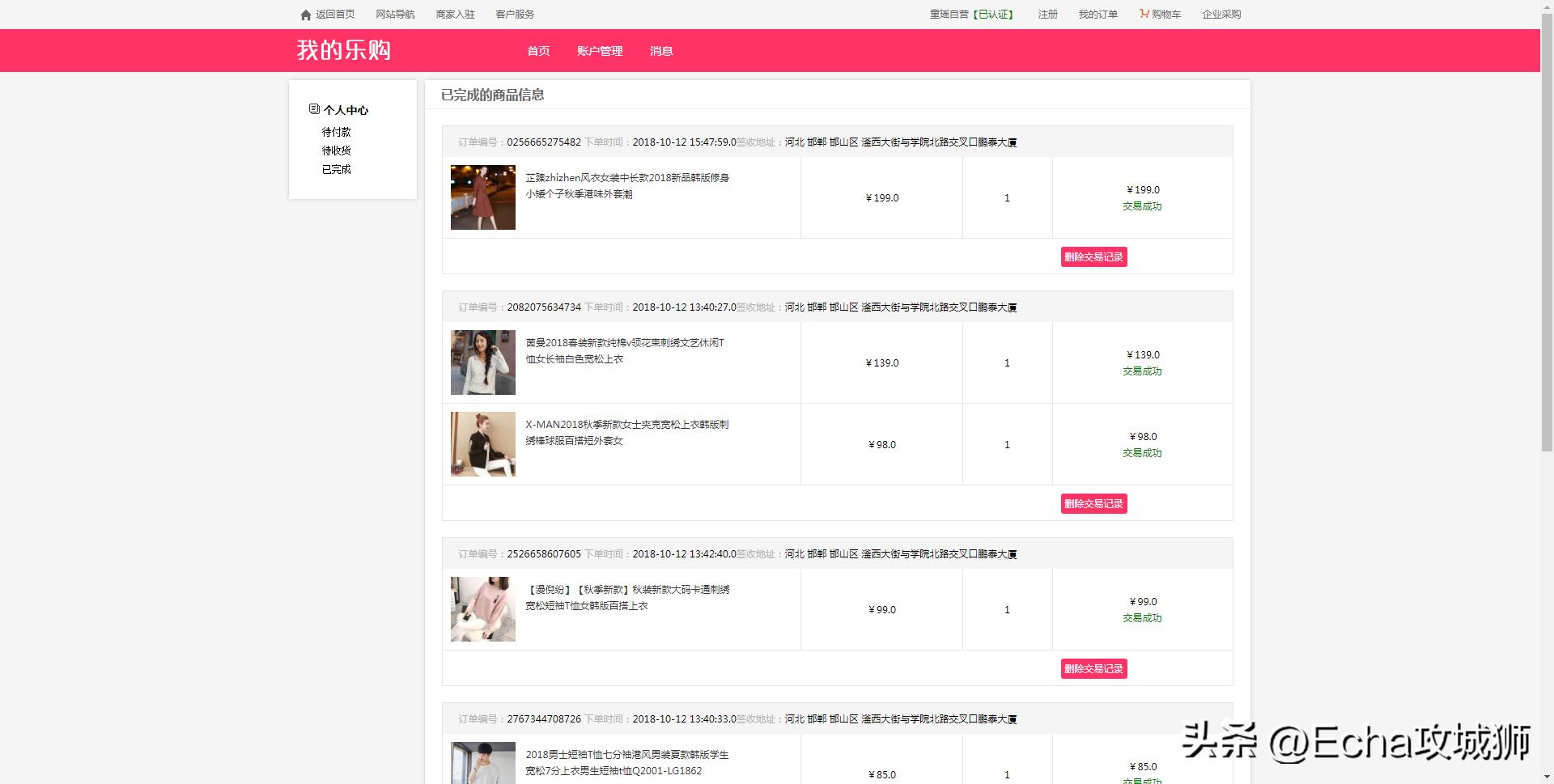
Task: Open the 2018男士短袖T恤 product thumbnail
Action: tap(483, 763)
